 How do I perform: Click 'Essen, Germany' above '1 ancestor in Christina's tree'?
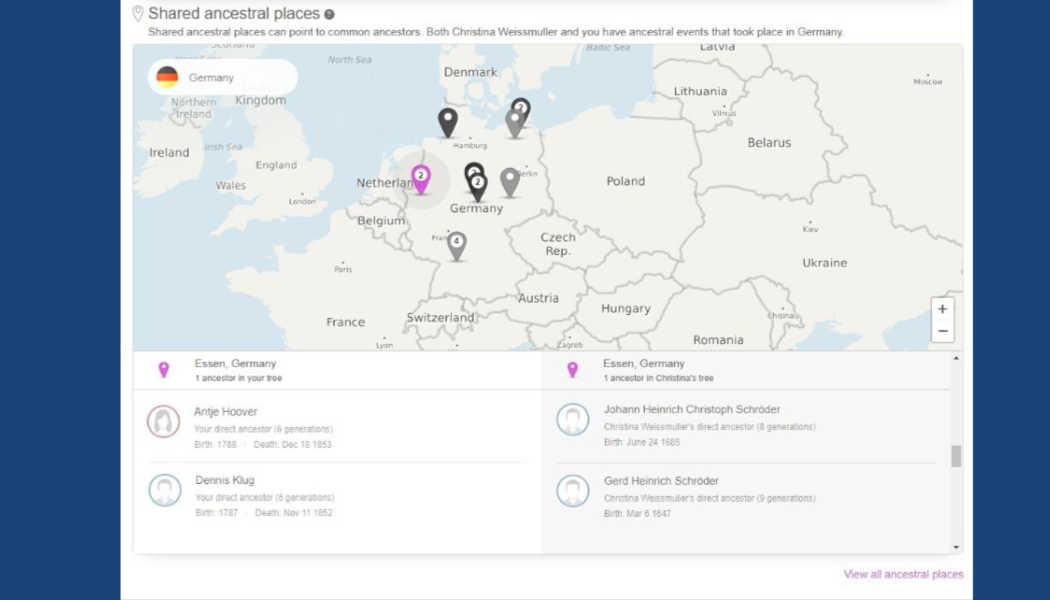[x=644, y=364]
